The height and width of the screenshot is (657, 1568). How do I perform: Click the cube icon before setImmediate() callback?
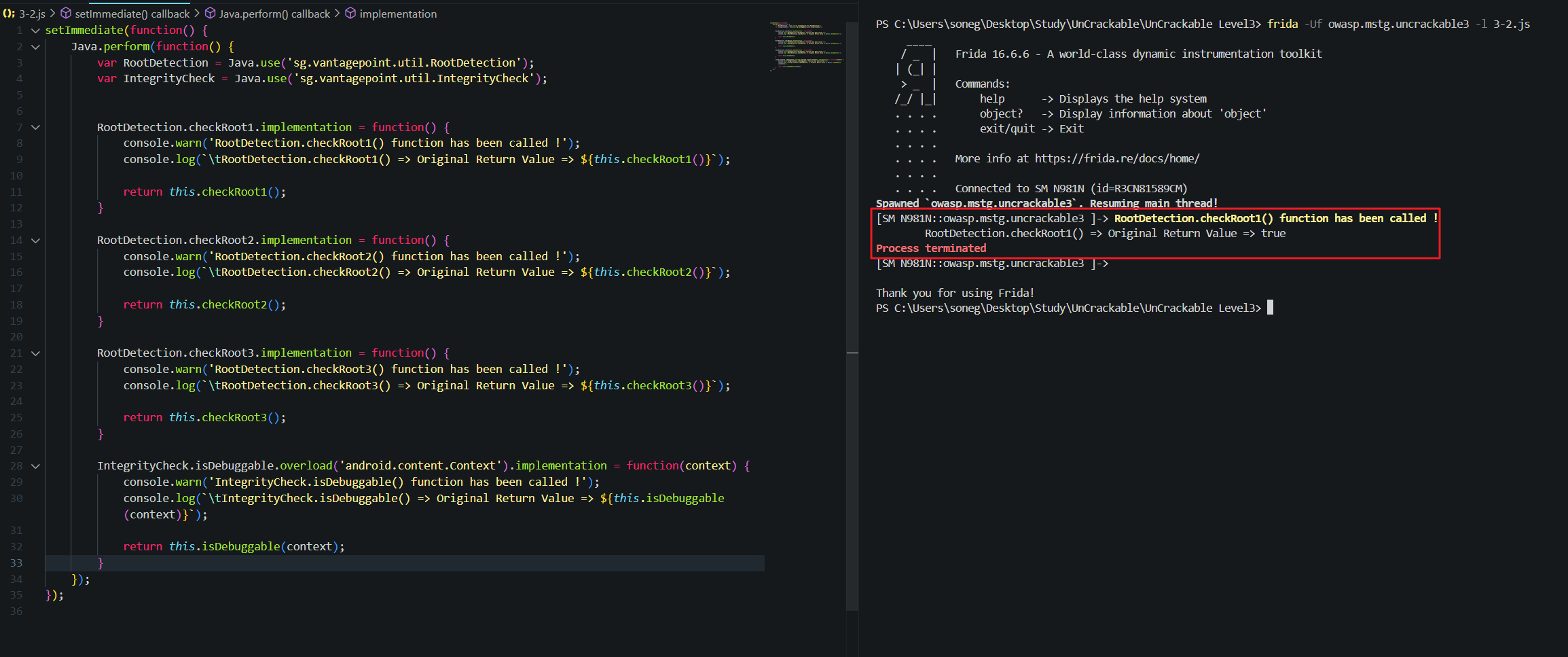coord(66,14)
